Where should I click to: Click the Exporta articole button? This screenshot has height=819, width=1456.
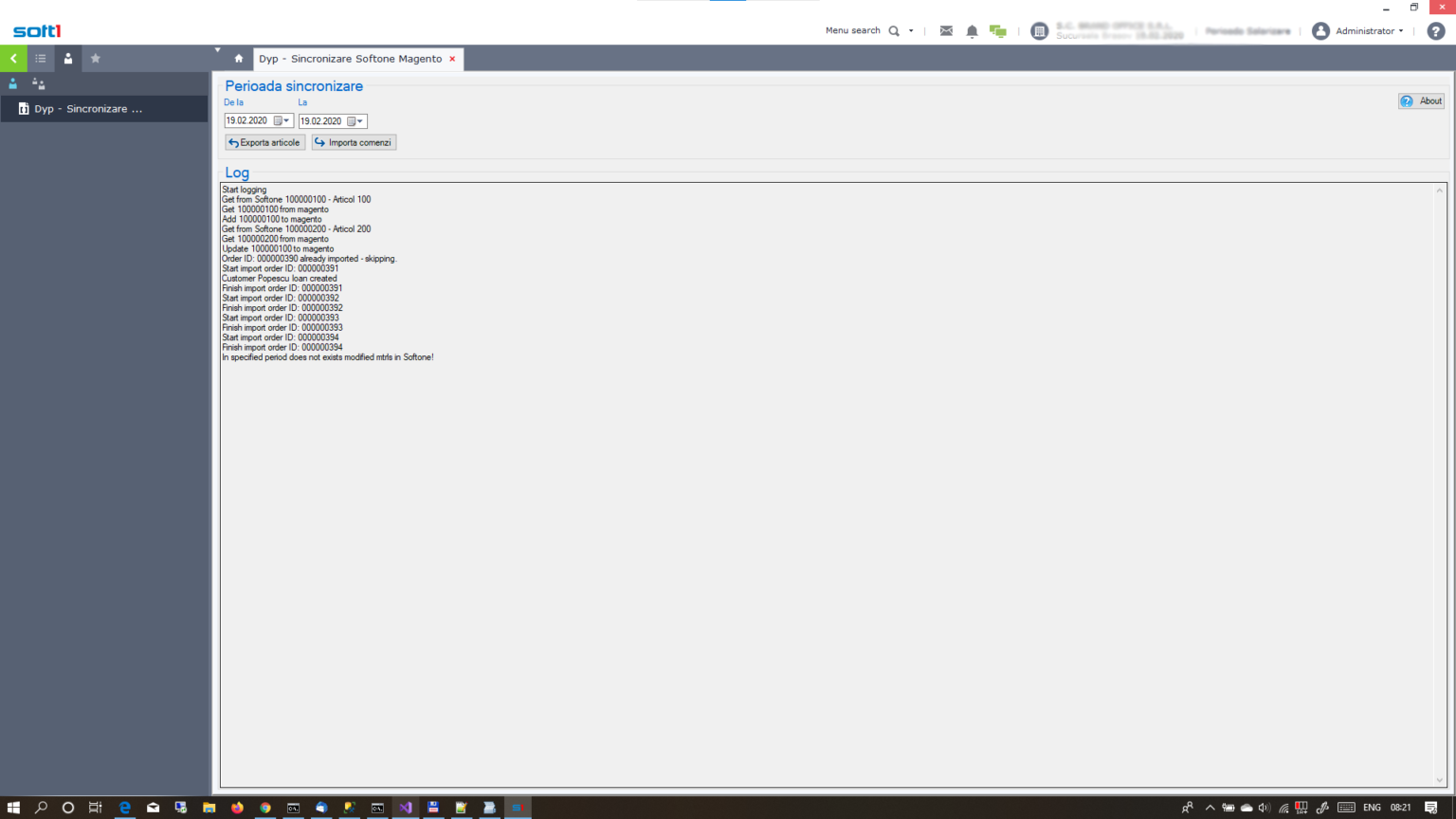click(x=264, y=143)
